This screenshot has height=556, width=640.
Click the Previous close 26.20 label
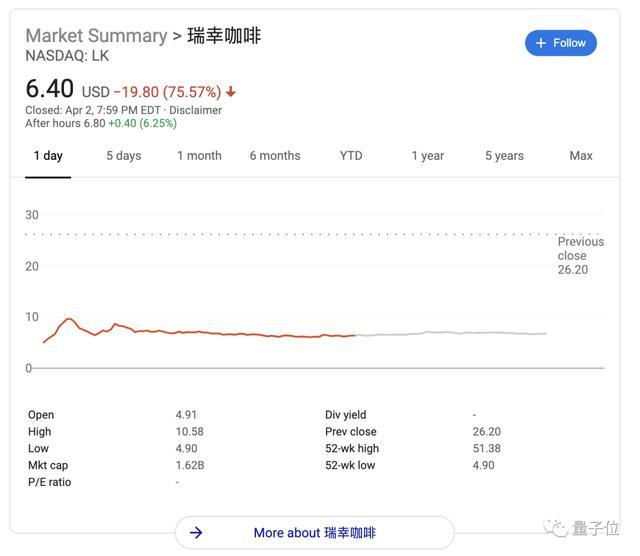click(580, 255)
